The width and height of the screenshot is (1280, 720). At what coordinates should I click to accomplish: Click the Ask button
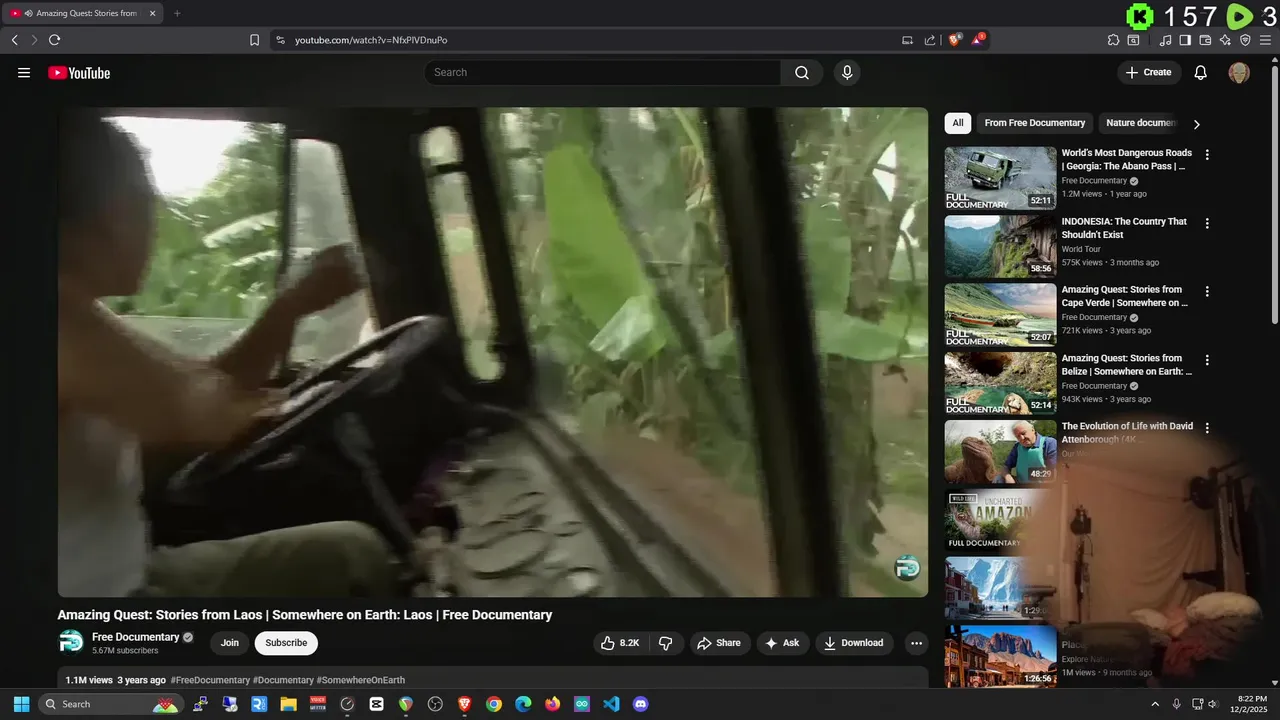(783, 643)
